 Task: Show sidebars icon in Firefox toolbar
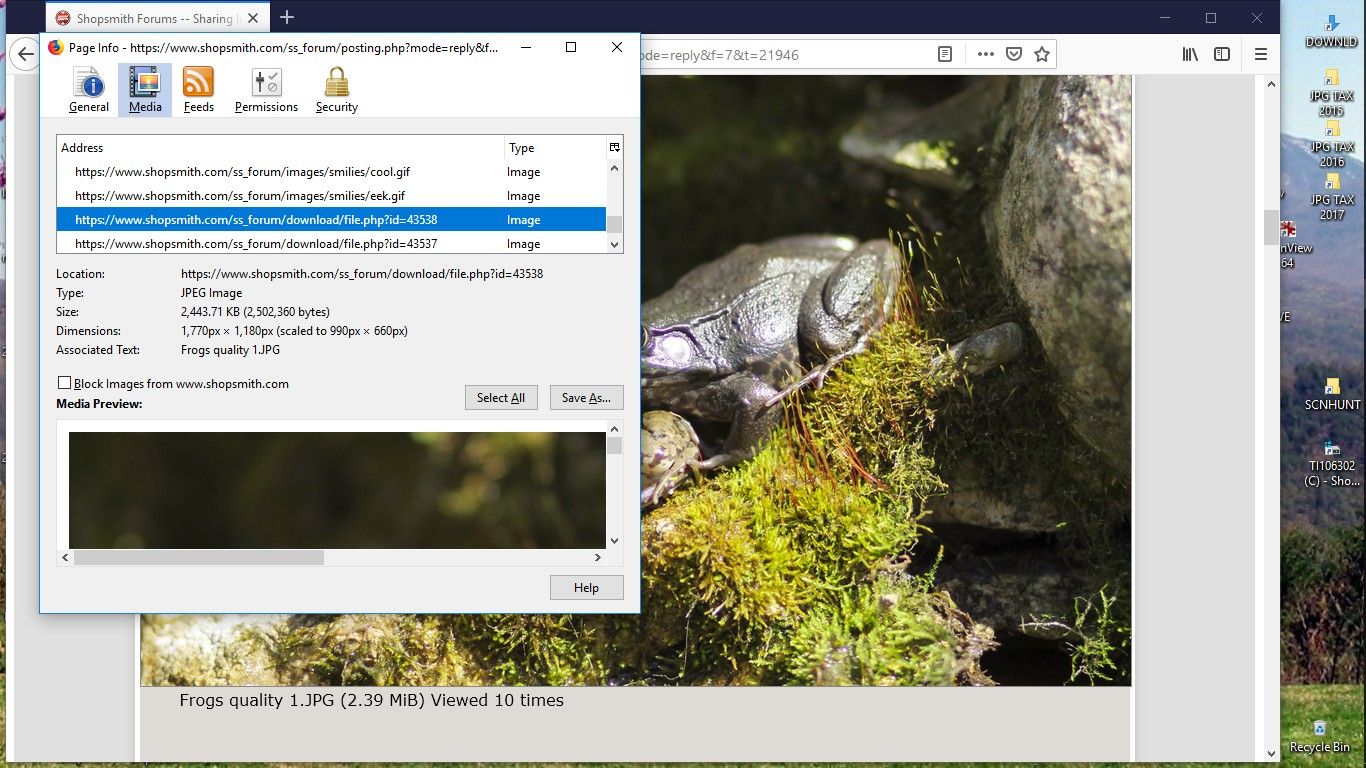[1222, 54]
